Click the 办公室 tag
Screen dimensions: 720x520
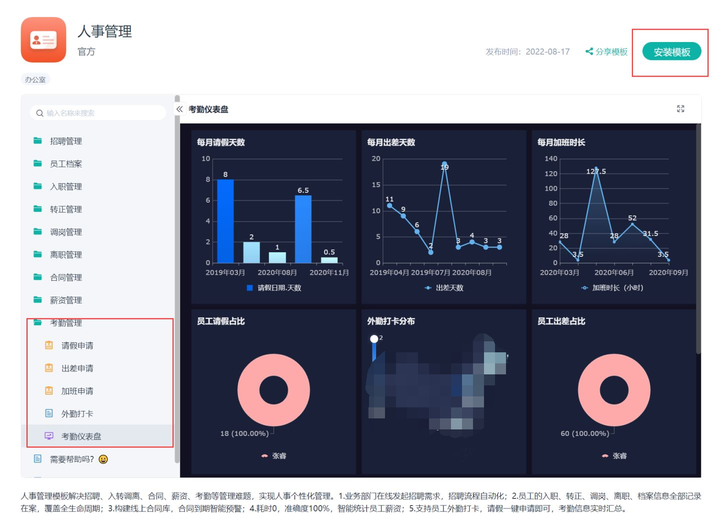[35, 79]
